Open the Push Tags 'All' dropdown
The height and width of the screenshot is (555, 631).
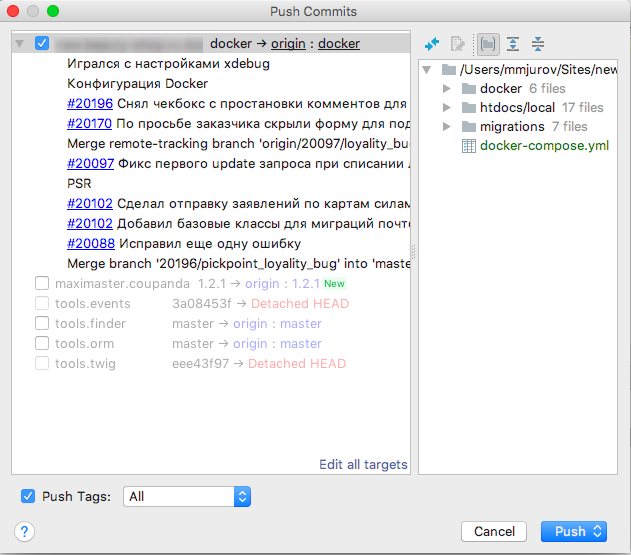(186, 496)
